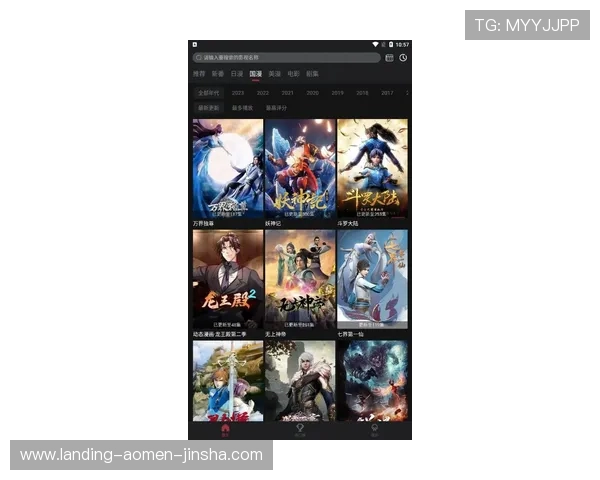Click the search magnifier icon
This screenshot has width=600, height=480.
coord(198,58)
